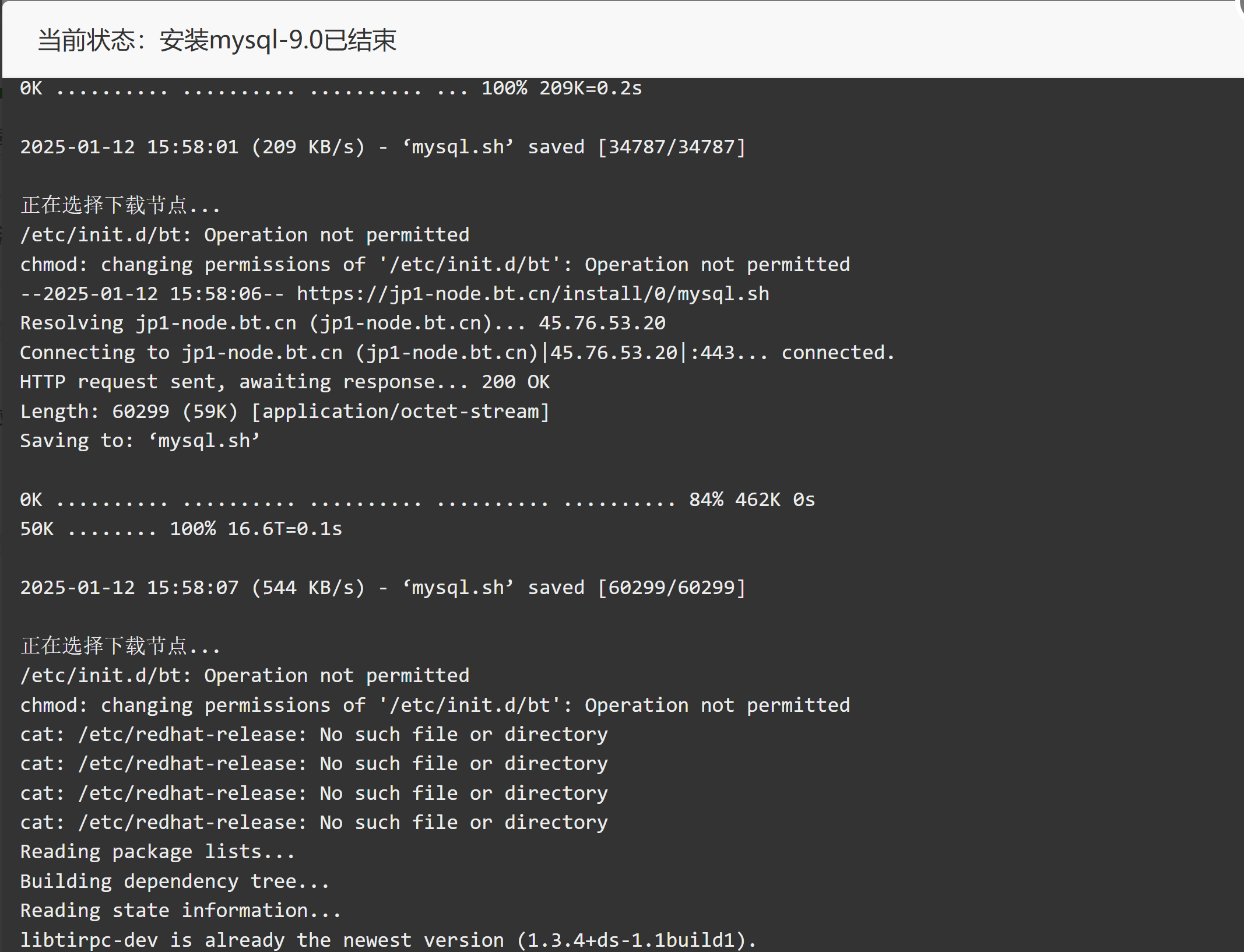The image size is (1244, 952).
Task: Click the second 正在选择下载节点 line
Action: (120, 646)
